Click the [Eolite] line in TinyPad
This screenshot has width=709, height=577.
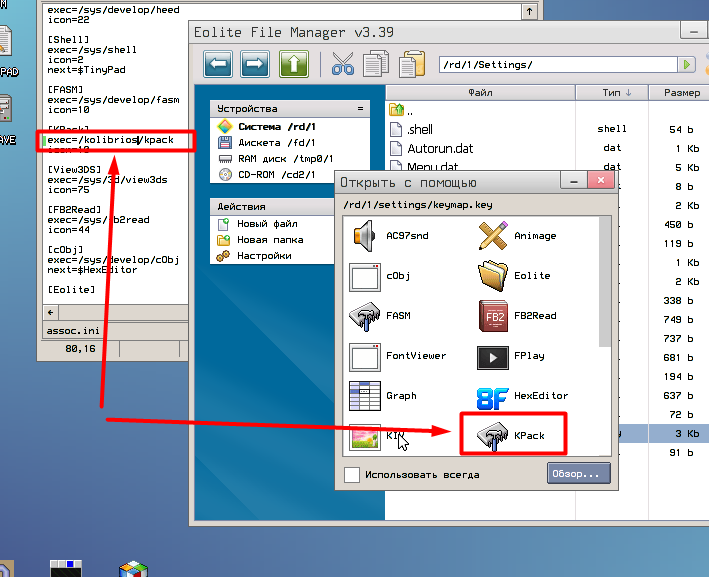click(71, 289)
